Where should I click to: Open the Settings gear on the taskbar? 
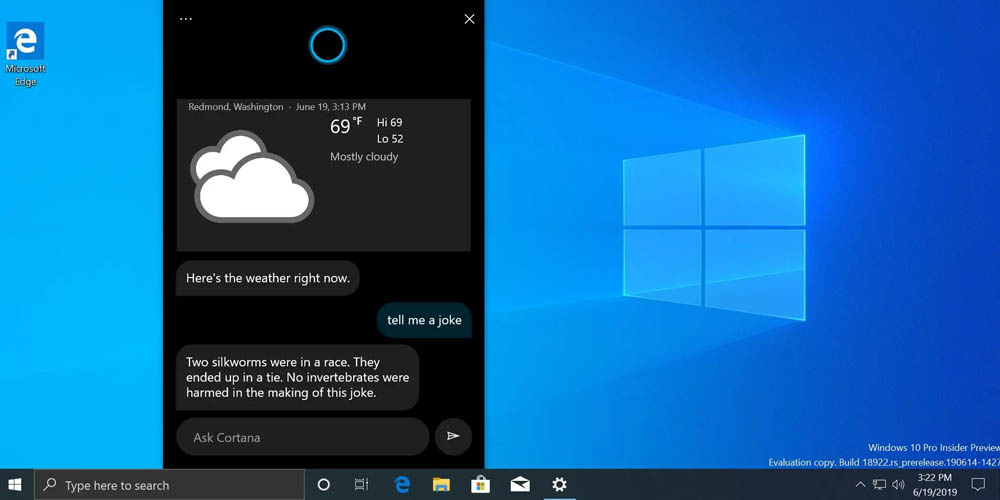(559, 485)
